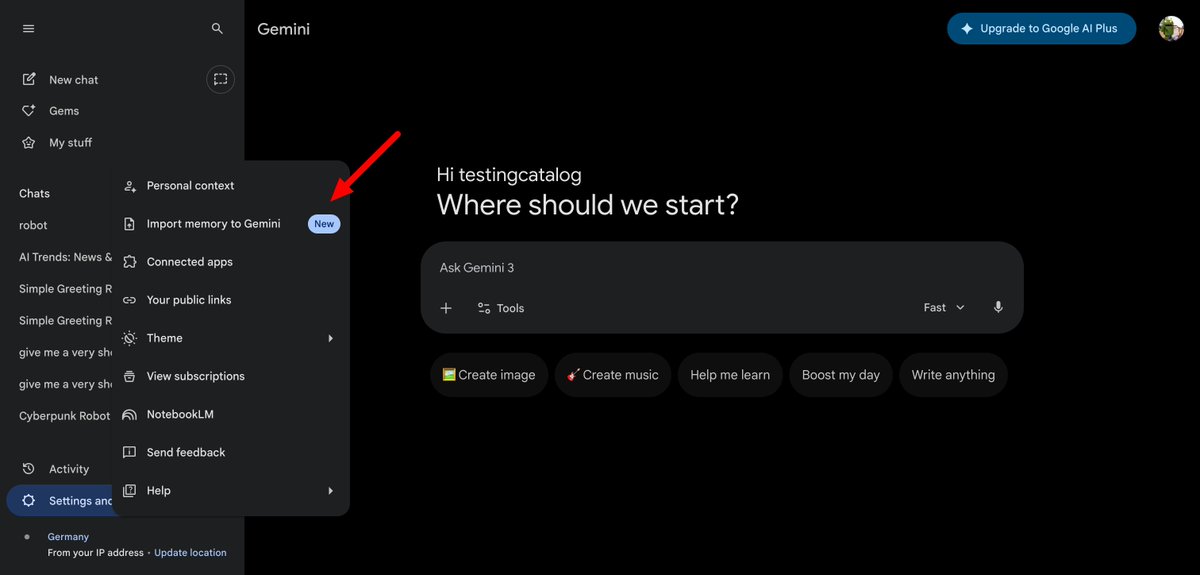Viewport: 1200px width, 575px height.
Task: Open the hamburger main menu
Action: [28, 29]
